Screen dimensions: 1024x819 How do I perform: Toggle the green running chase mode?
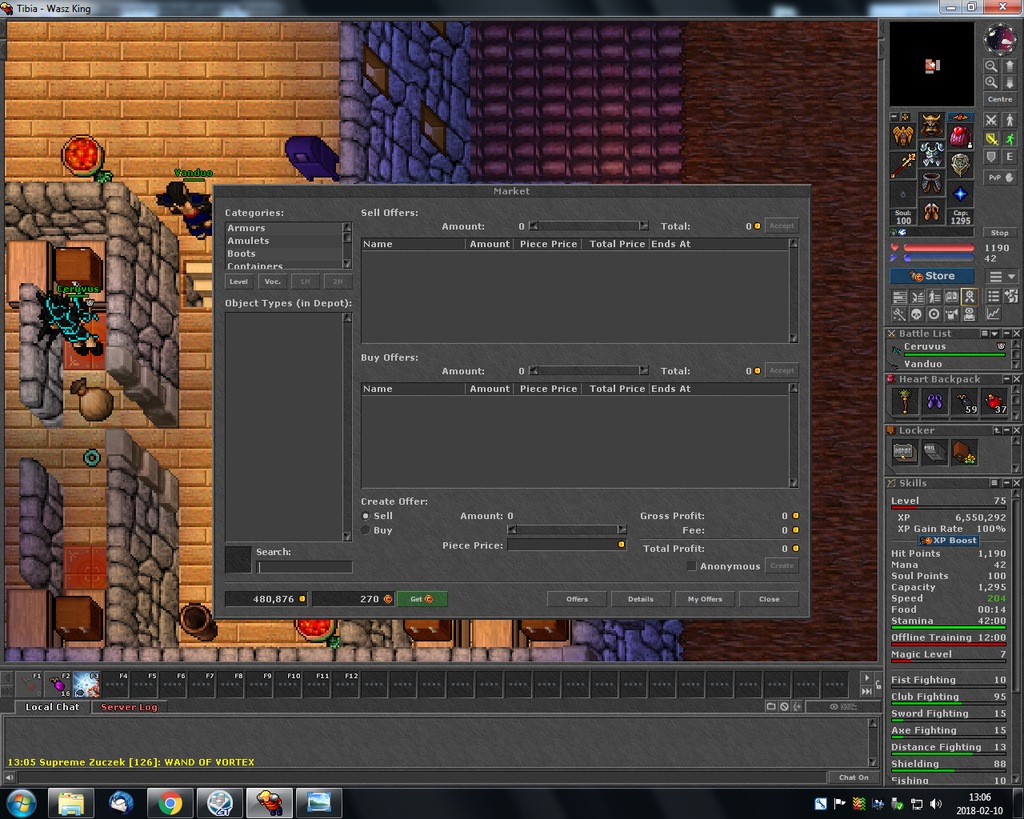pos(1010,139)
